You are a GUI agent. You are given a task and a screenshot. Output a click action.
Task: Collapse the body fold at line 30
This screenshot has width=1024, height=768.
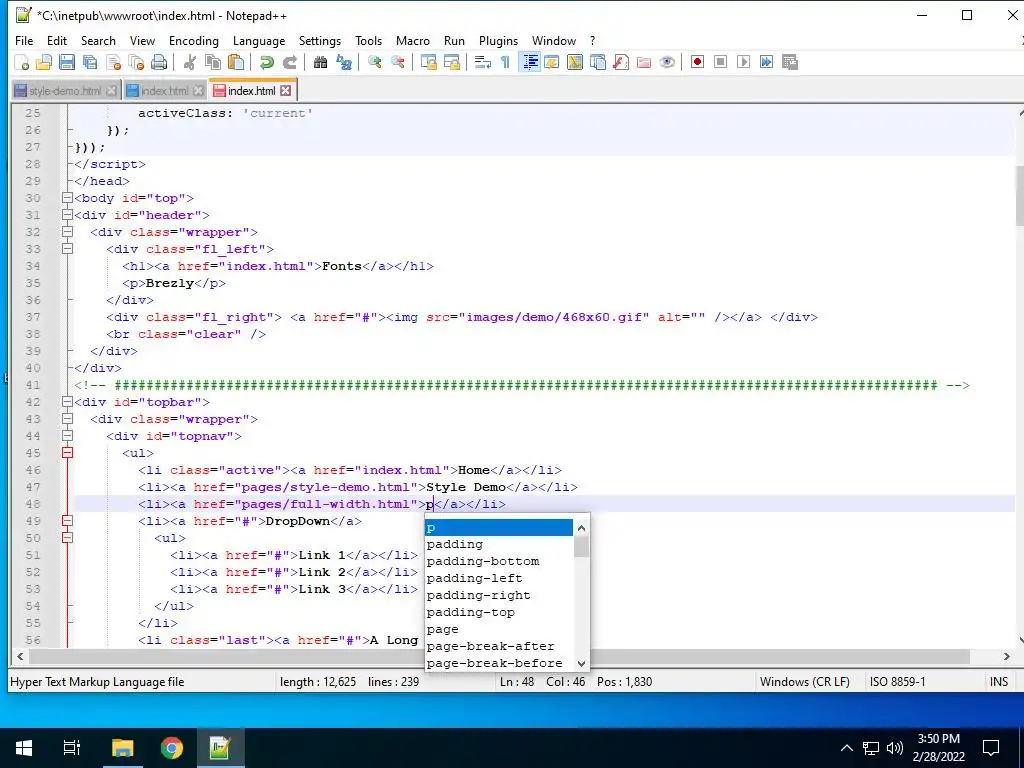(67, 198)
